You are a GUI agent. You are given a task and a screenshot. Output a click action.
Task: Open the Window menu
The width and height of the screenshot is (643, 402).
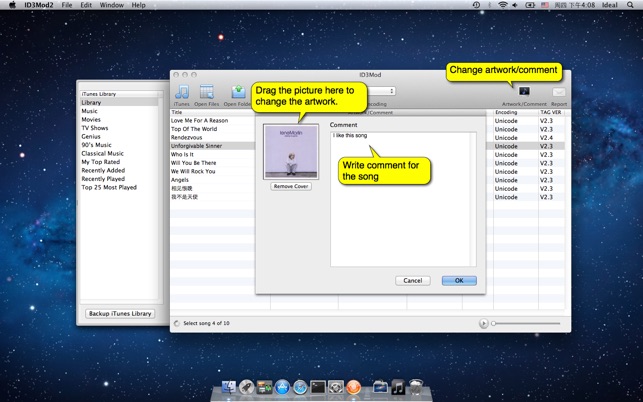click(112, 5)
